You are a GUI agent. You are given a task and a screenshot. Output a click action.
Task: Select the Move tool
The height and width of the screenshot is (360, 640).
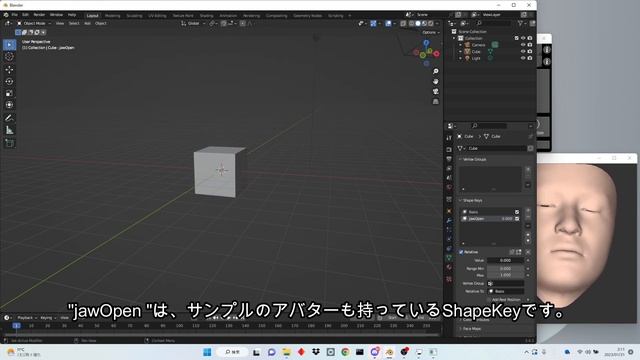[9, 70]
